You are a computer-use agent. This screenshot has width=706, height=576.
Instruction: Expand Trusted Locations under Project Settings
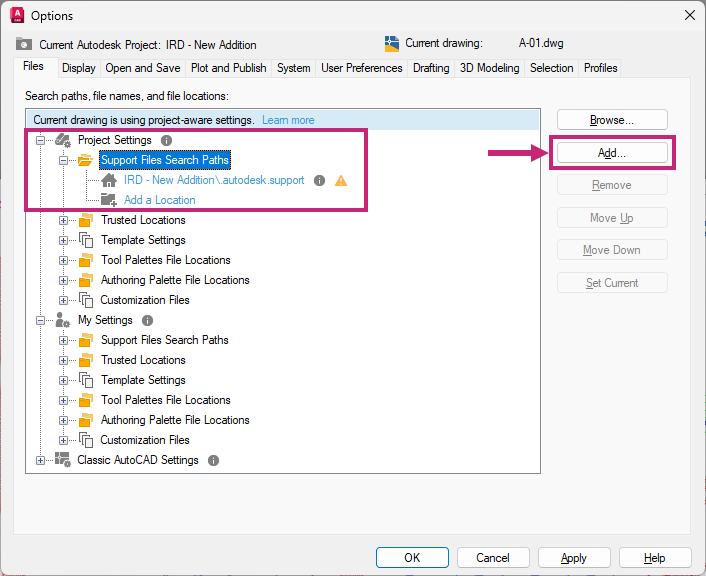[x=63, y=221]
